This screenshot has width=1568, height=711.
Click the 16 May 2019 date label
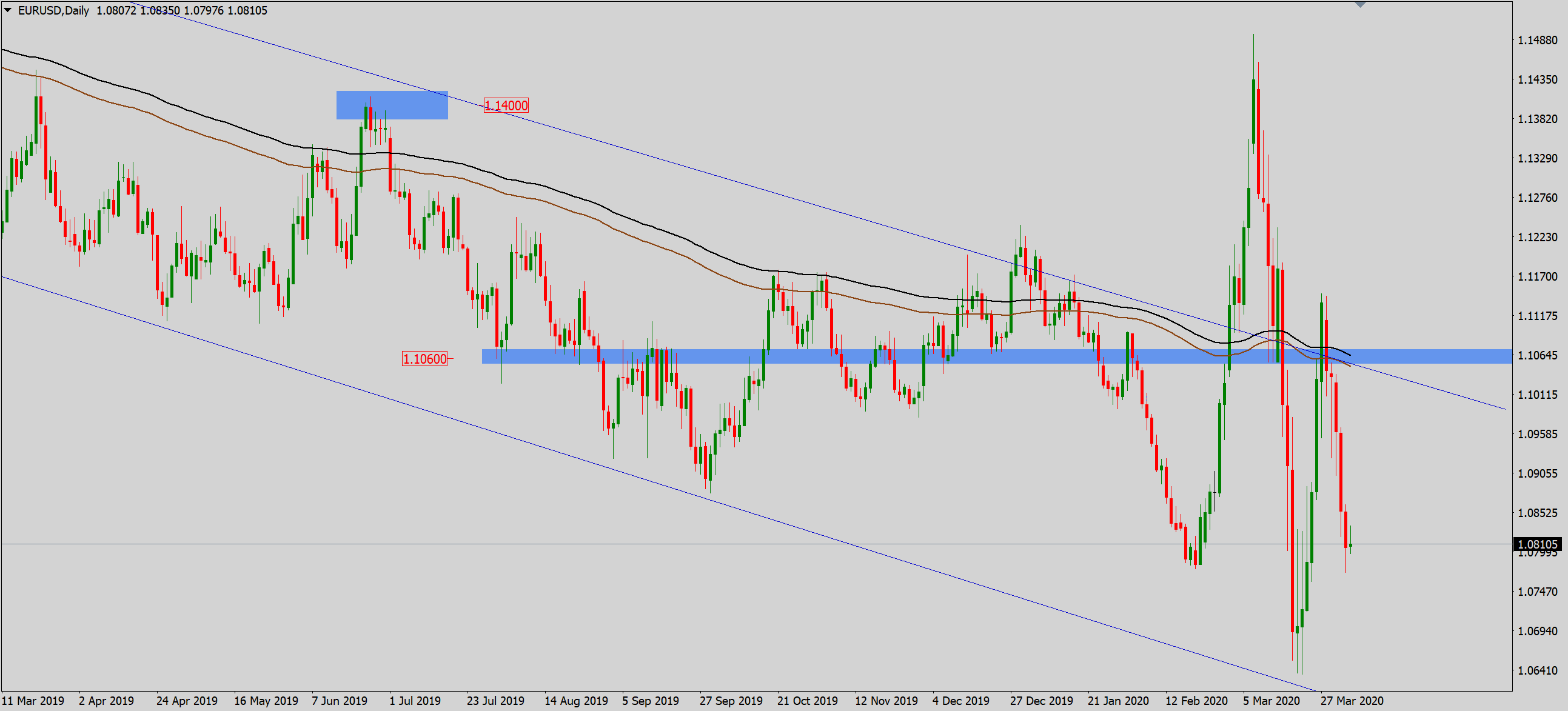coord(266,701)
